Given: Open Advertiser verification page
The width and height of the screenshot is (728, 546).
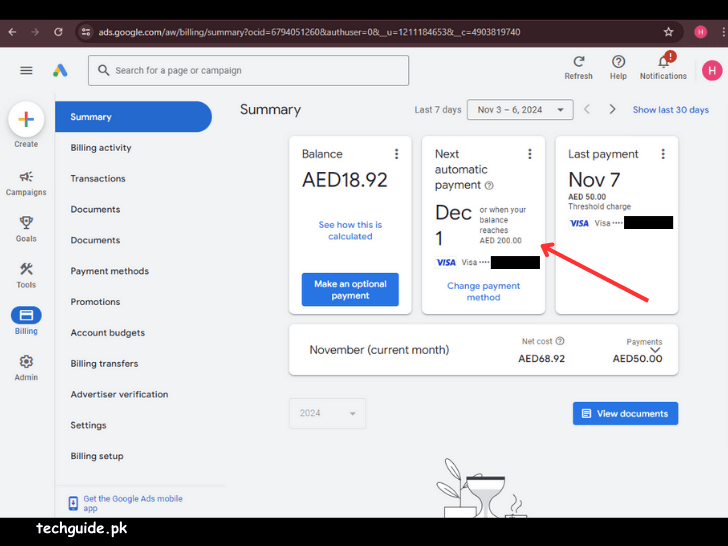Looking at the screenshot, I should pyautogui.click(x=119, y=394).
